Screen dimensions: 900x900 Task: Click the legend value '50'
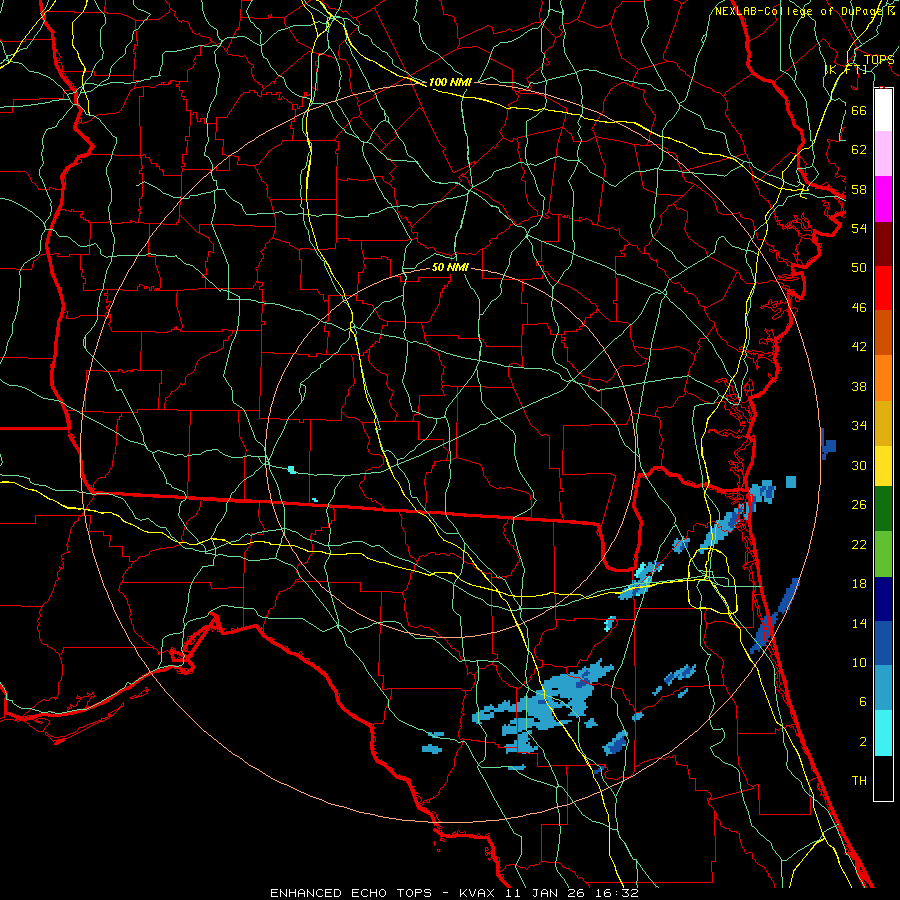point(859,268)
